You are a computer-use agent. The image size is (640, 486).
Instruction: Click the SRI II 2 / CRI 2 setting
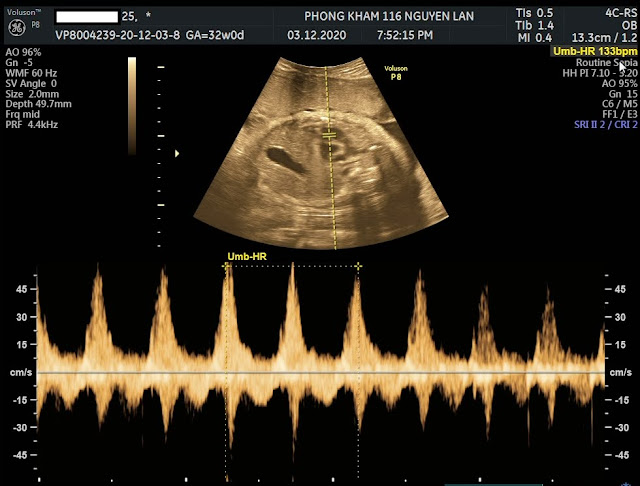pos(606,124)
